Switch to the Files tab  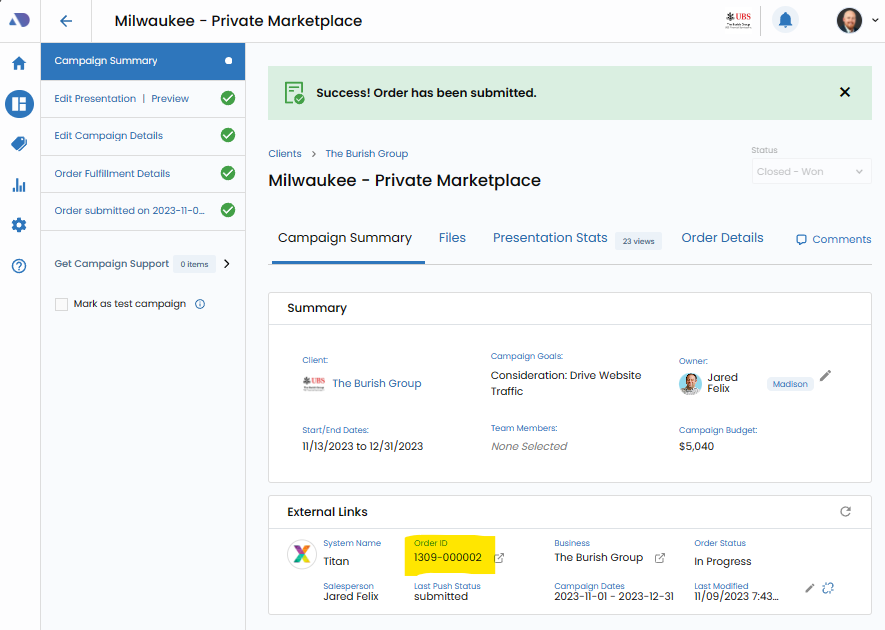click(x=452, y=238)
